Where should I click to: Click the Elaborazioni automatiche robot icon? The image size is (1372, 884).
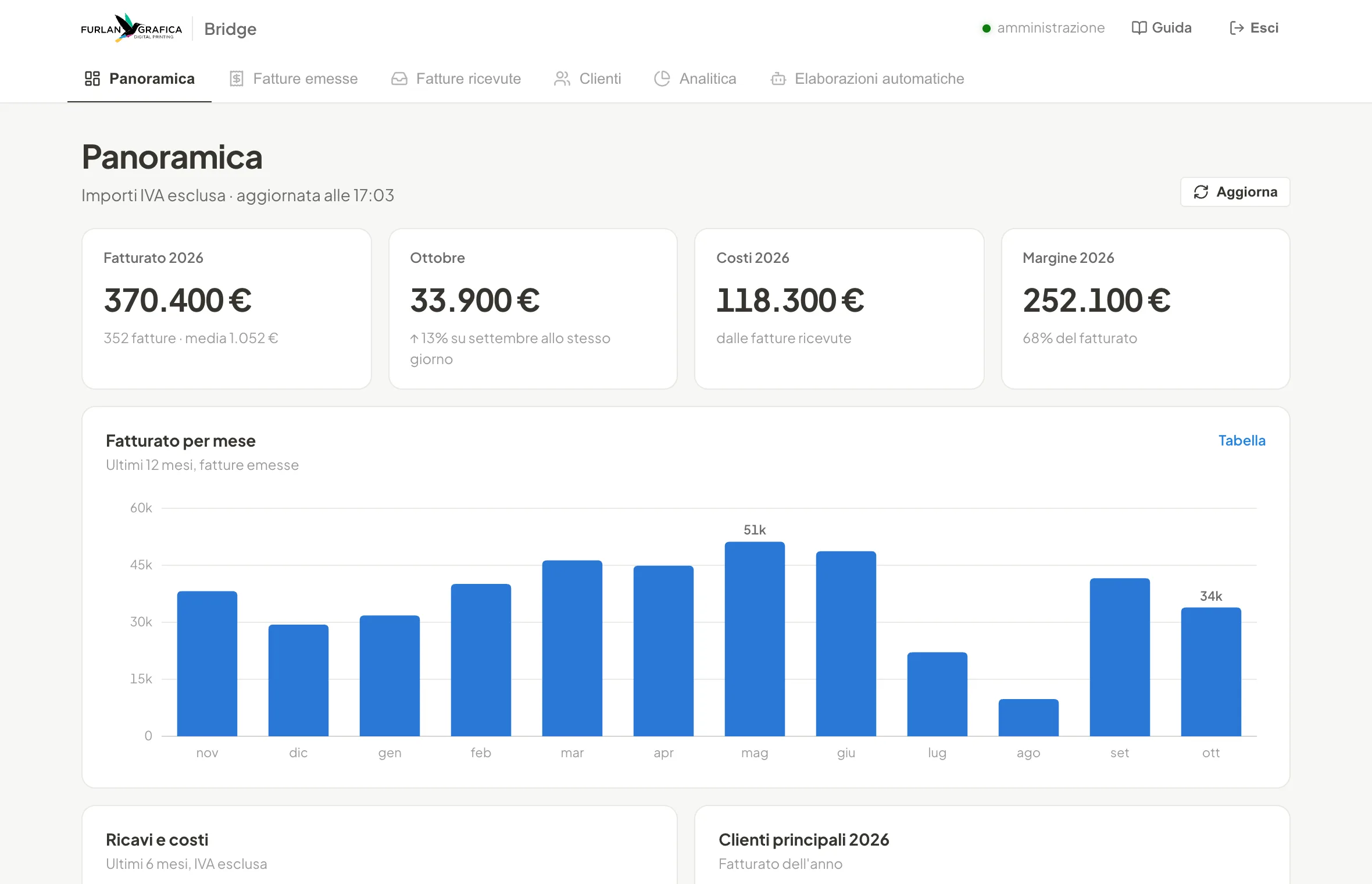click(778, 79)
